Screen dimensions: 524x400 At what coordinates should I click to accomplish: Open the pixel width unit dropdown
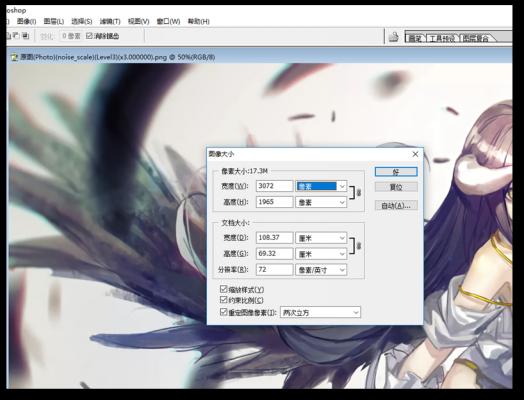pos(321,186)
